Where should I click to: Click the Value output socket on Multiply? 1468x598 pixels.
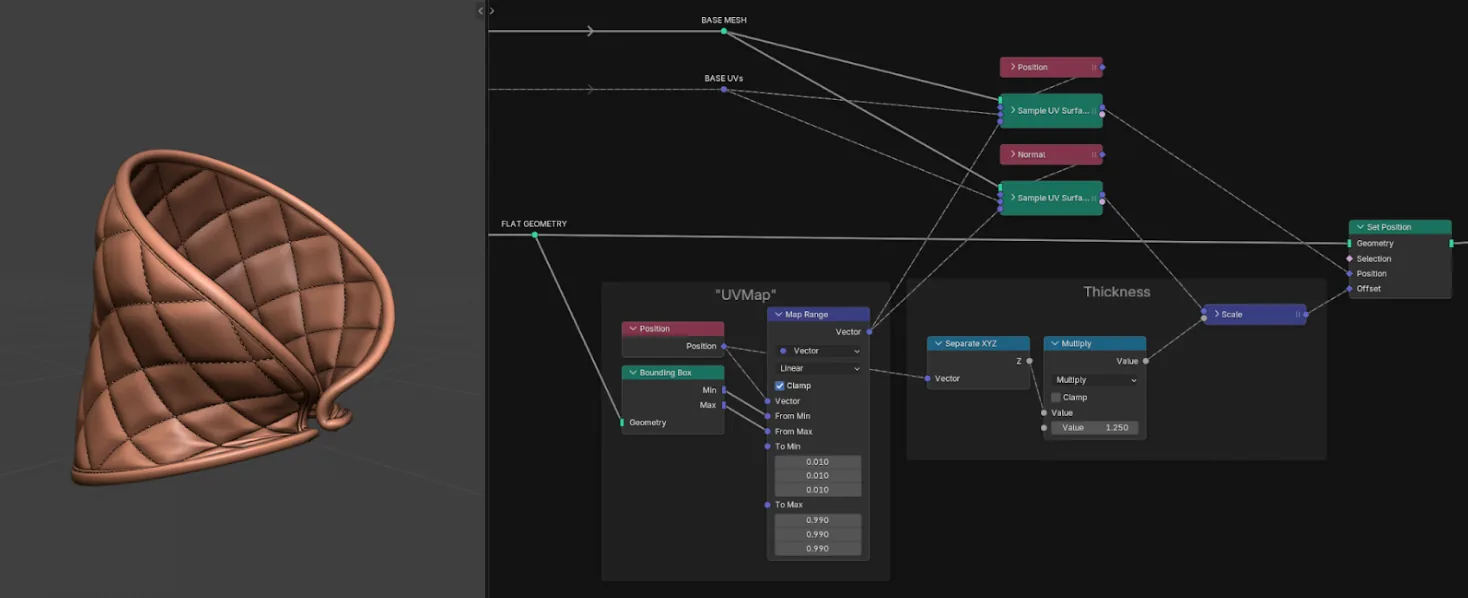[x=1146, y=361]
